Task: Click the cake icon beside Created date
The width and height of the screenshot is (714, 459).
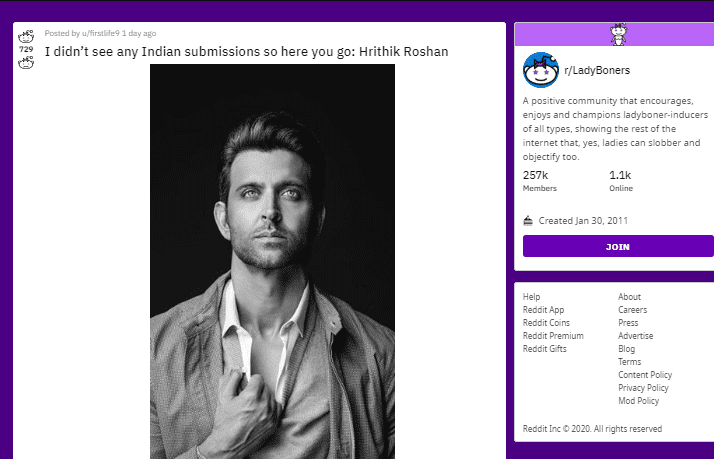Action: [x=528, y=220]
